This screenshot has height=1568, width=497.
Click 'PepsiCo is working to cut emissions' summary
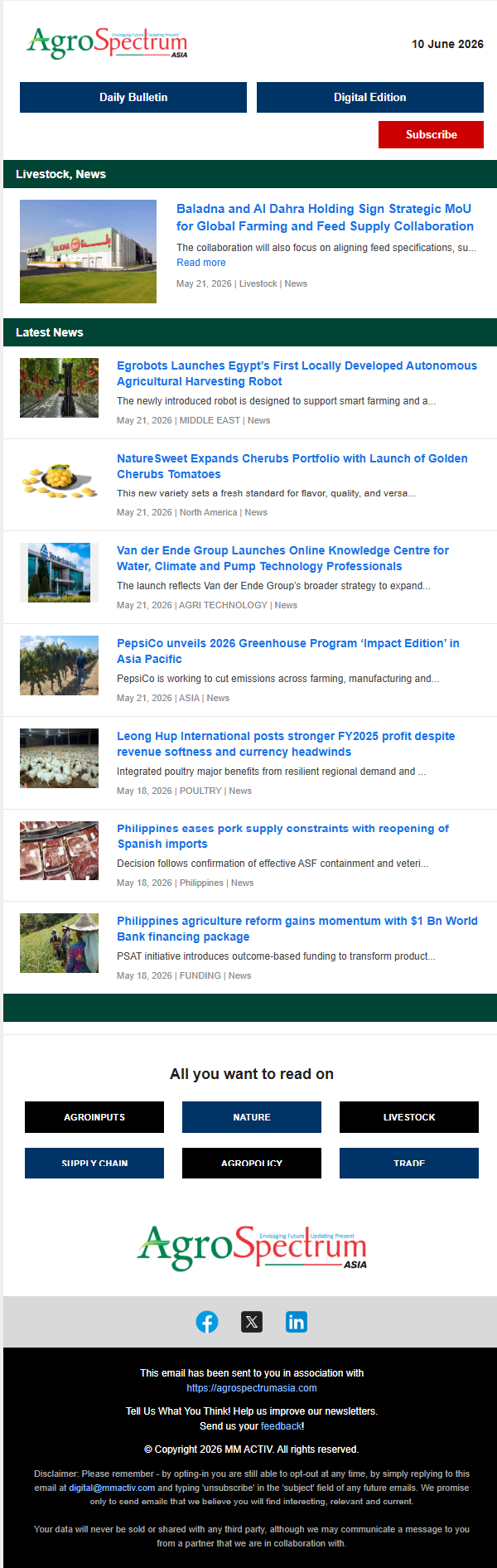(277, 679)
